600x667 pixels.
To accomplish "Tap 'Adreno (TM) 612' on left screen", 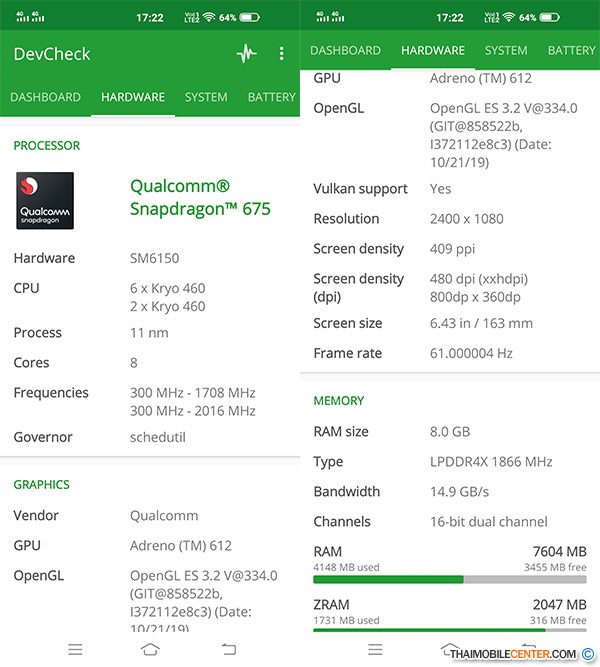I will 181,546.
